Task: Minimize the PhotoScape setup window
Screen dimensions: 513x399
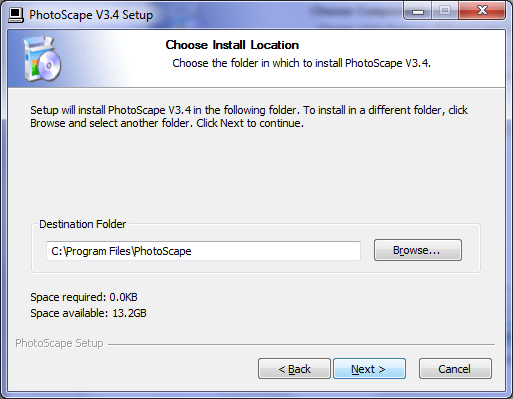Action: tap(418, 12)
